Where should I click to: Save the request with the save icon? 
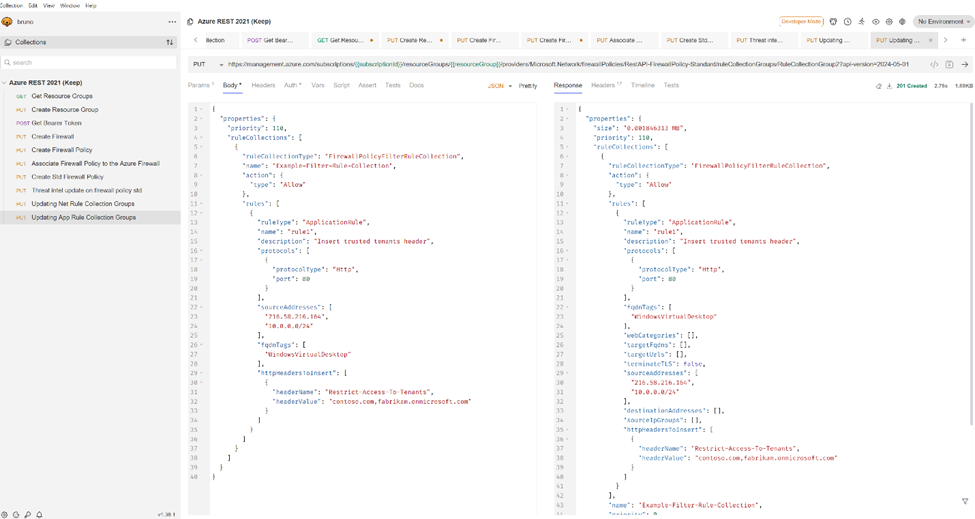[949, 65]
